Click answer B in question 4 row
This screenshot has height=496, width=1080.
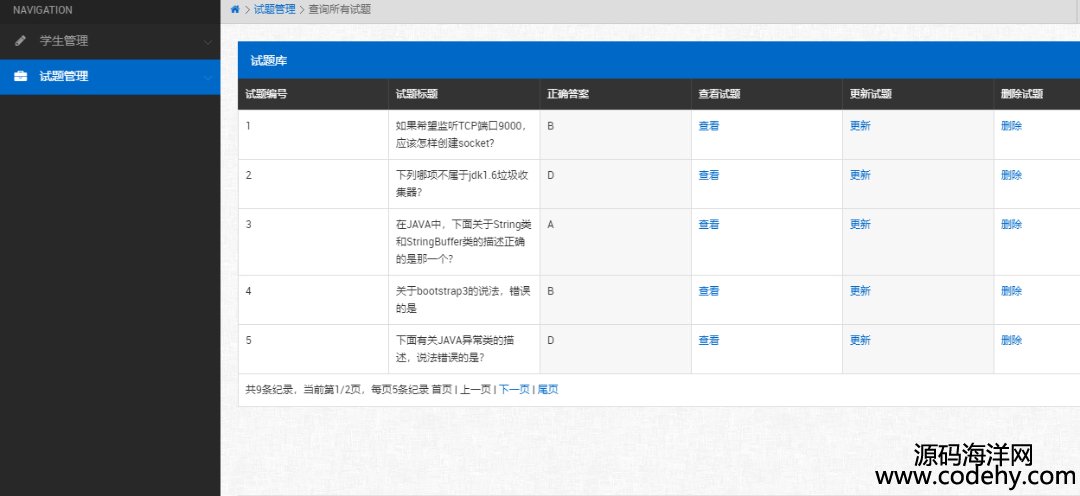pyautogui.click(x=551, y=291)
